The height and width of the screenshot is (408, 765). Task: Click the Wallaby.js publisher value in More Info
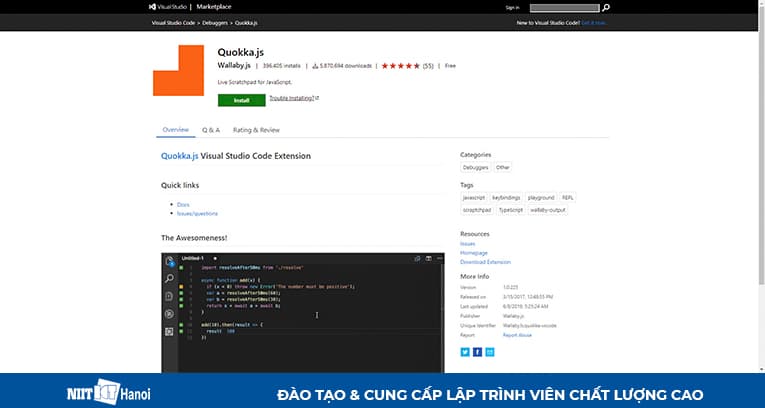point(513,316)
